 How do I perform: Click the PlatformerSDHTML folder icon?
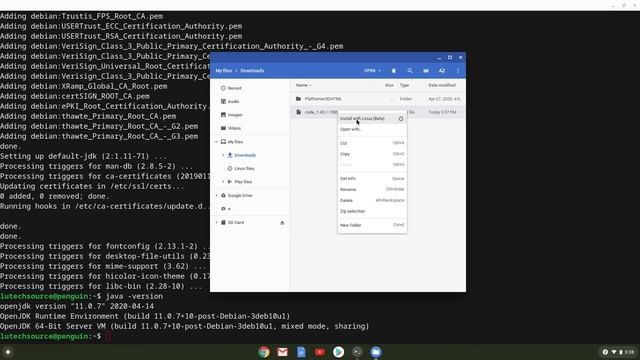pos(298,99)
